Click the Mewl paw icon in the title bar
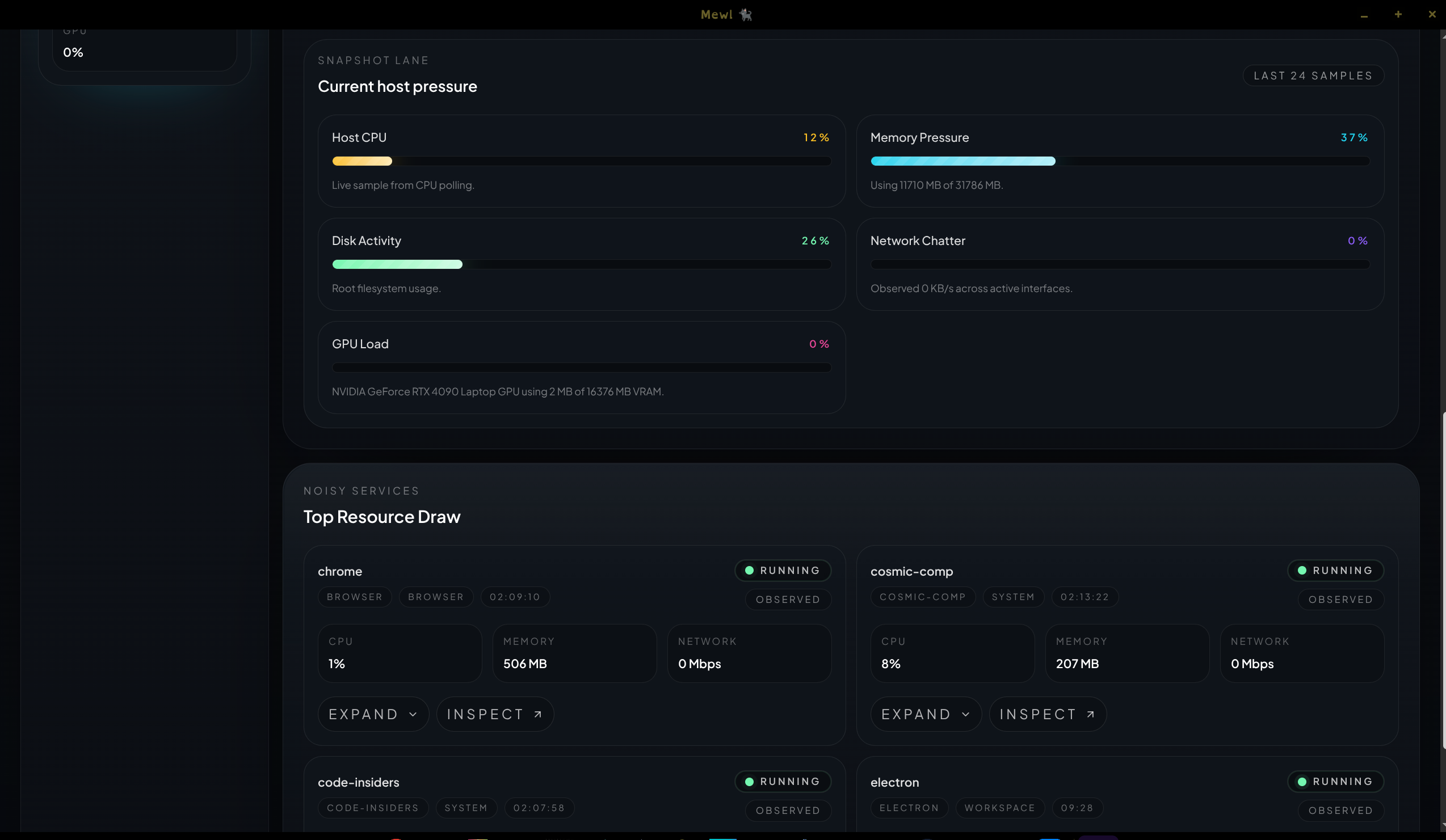 [x=746, y=14]
